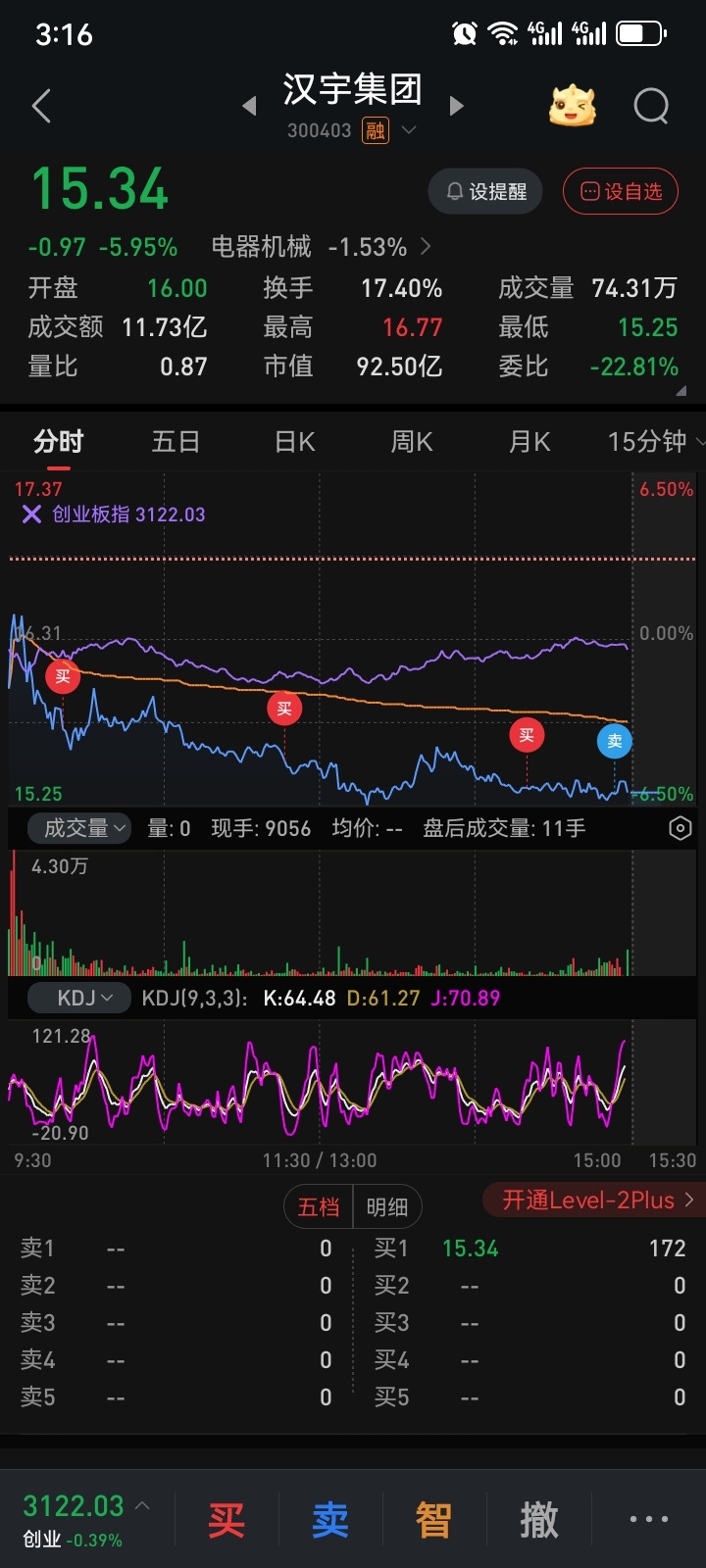The image size is (706, 1568).
Task: Tap blue 卖 marker on chart
Action: coord(615,741)
